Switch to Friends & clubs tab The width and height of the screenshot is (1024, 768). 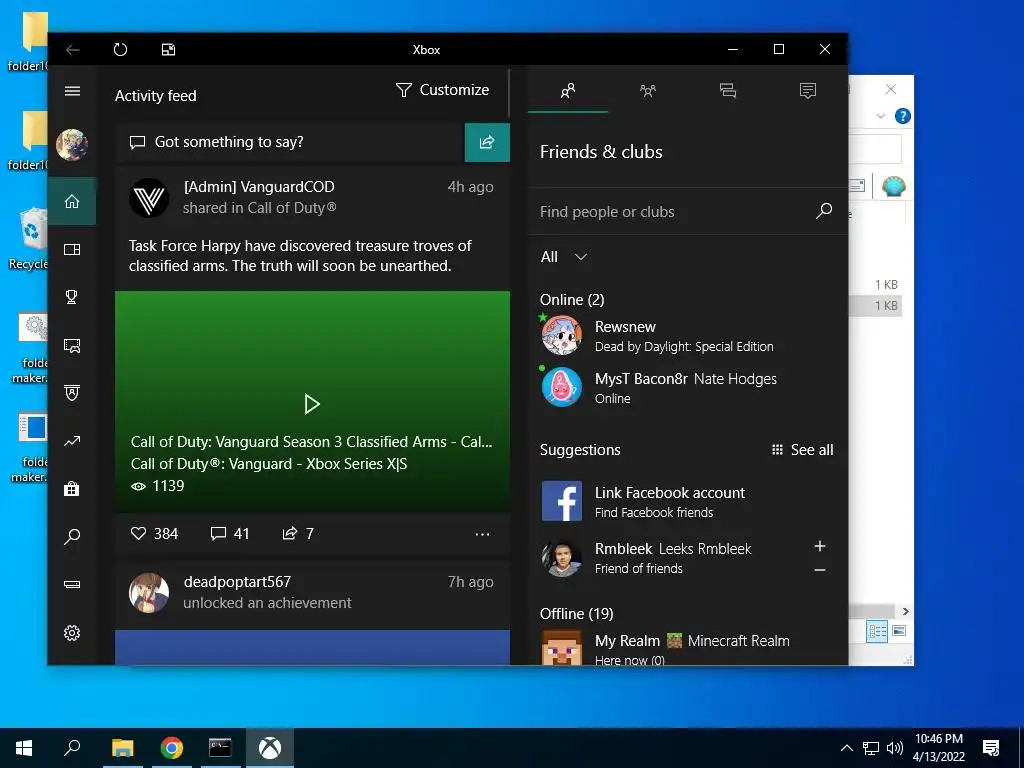568,90
